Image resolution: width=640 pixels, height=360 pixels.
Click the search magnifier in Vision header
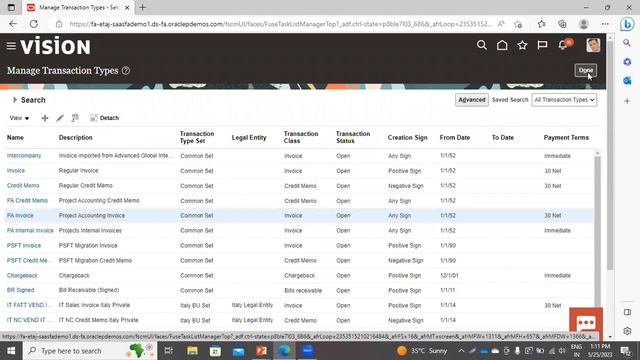(x=482, y=45)
